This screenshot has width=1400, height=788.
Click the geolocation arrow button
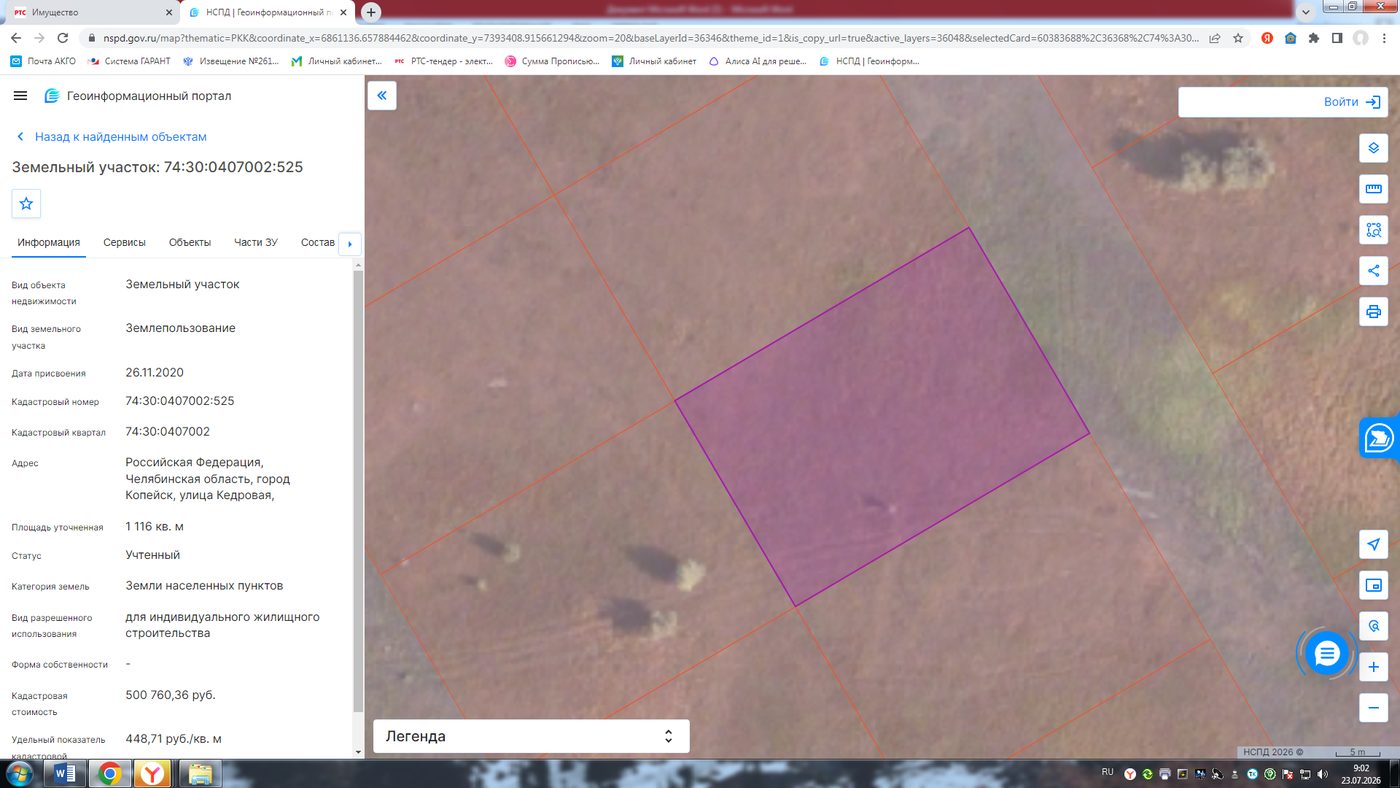(x=1374, y=544)
